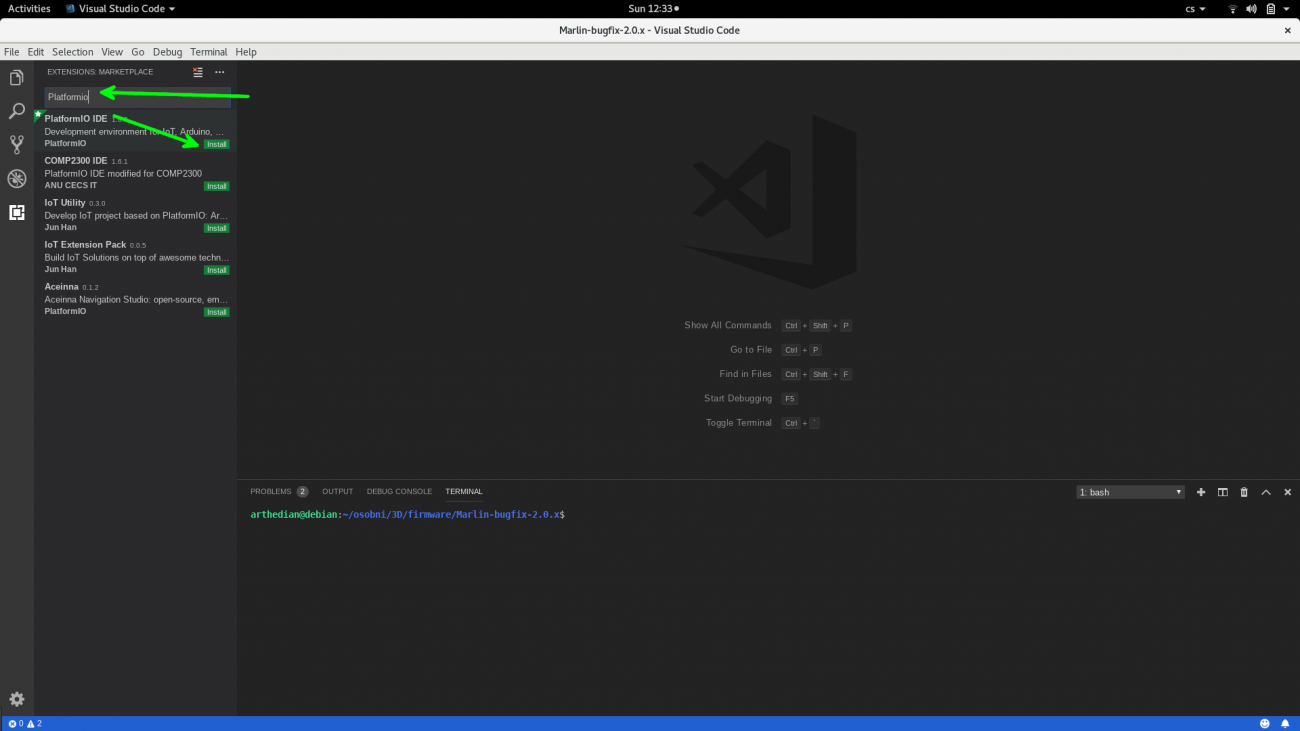The width and height of the screenshot is (1300, 731).
Task: Open keyboard layout cs indicator
Action: pyautogui.click(x=1195, y=9)
